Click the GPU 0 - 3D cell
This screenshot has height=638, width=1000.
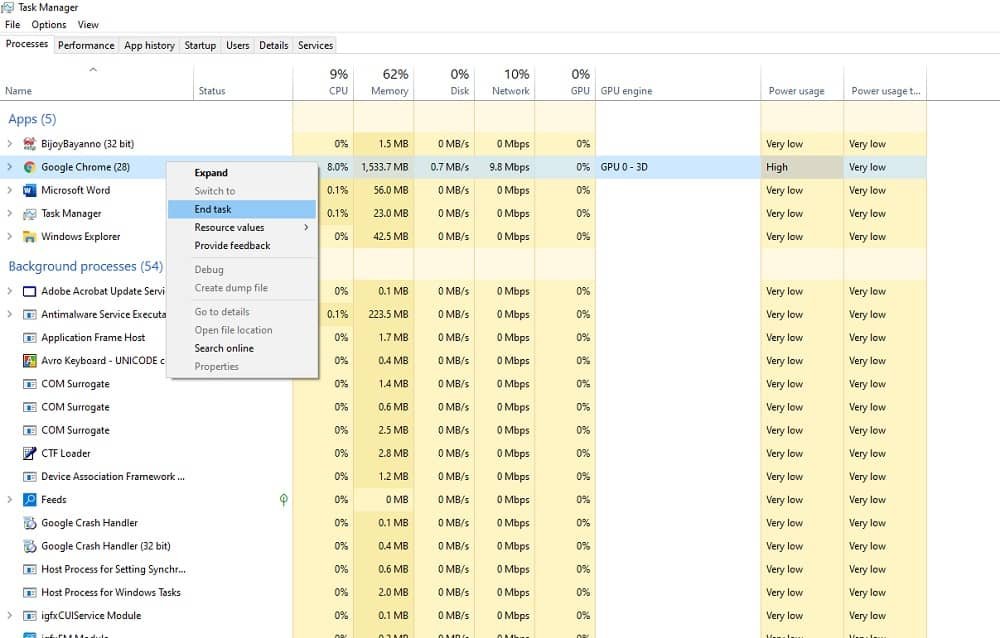coord(678,167)
